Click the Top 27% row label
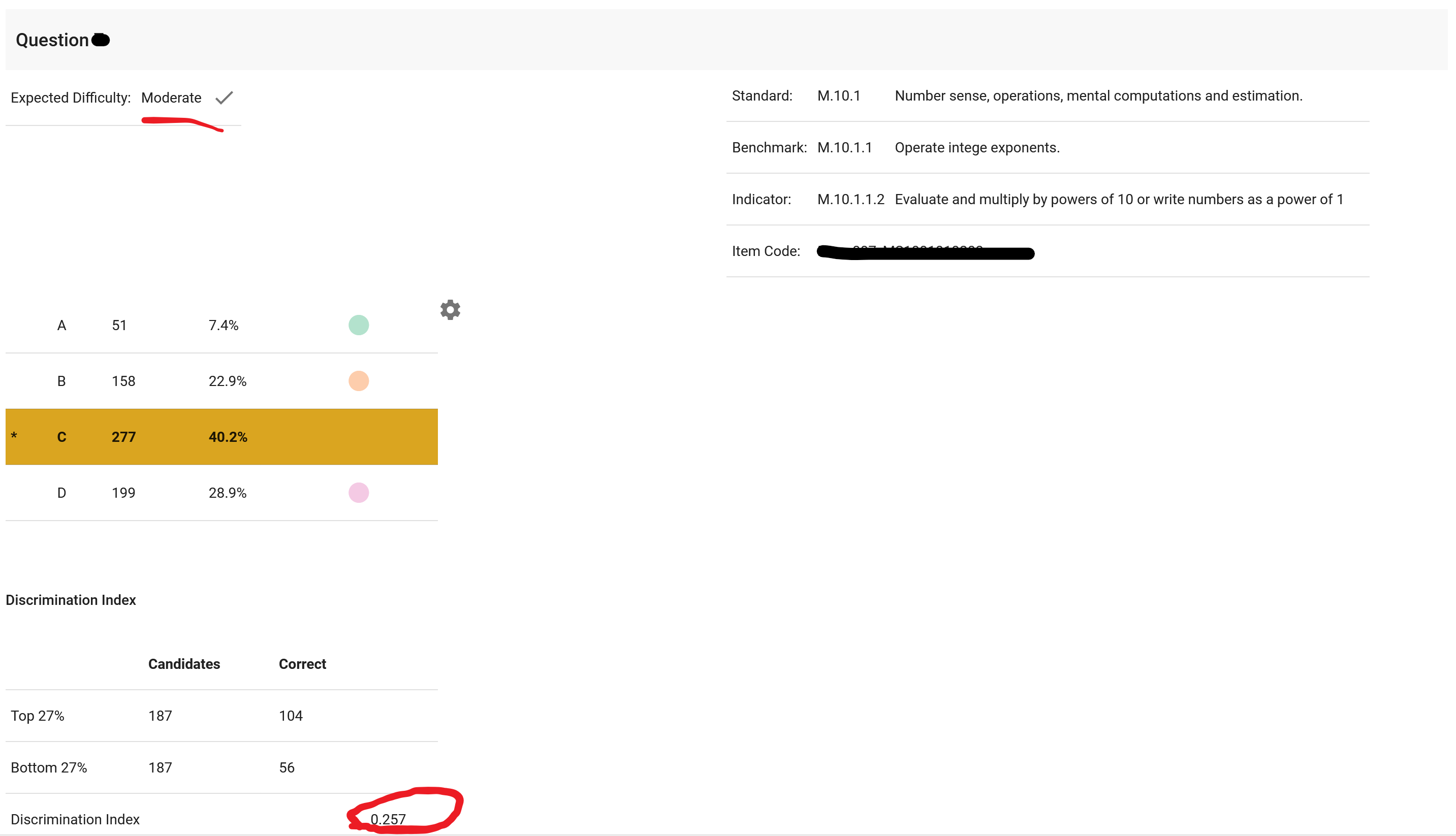This screenshot has width=1456, height=836. (37, 716)
